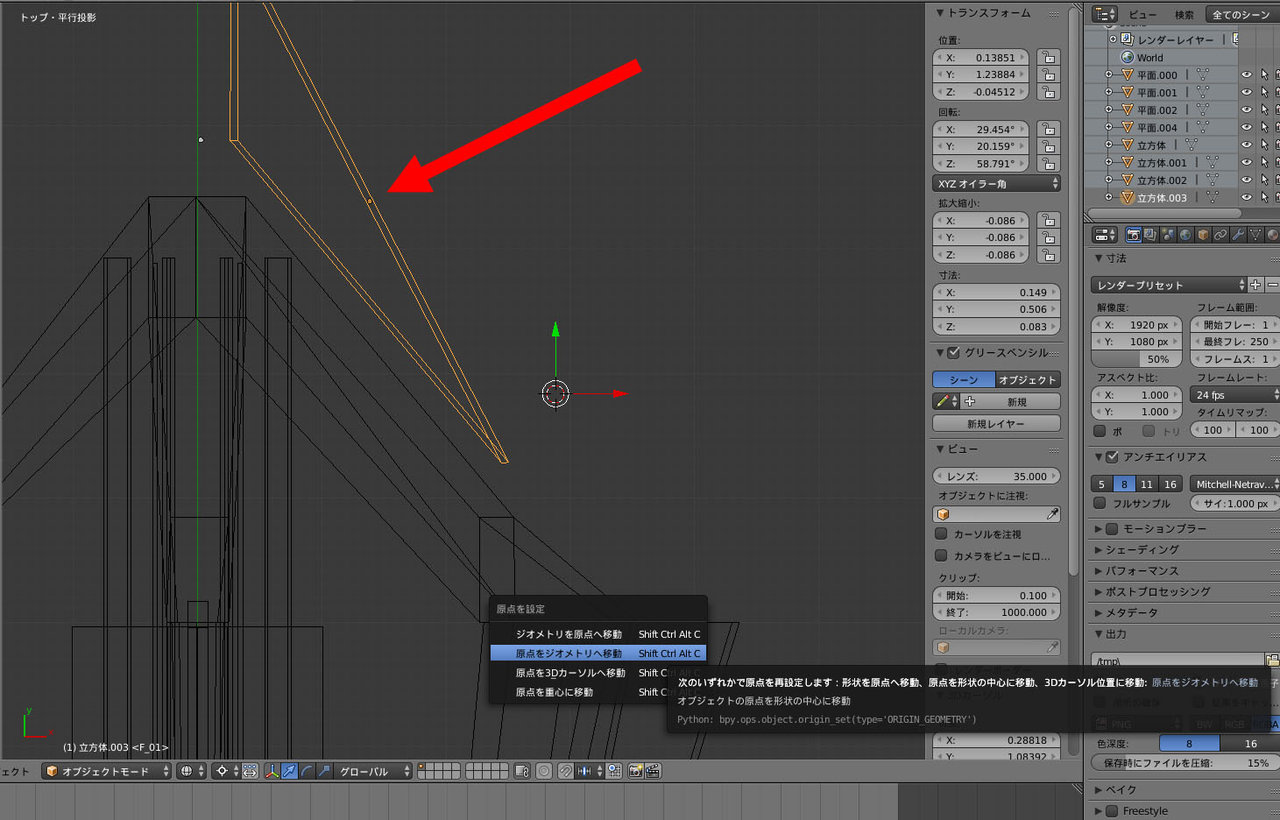
Task: Open the レンダープリセット dropdown
Action: tap(1170, 285)
